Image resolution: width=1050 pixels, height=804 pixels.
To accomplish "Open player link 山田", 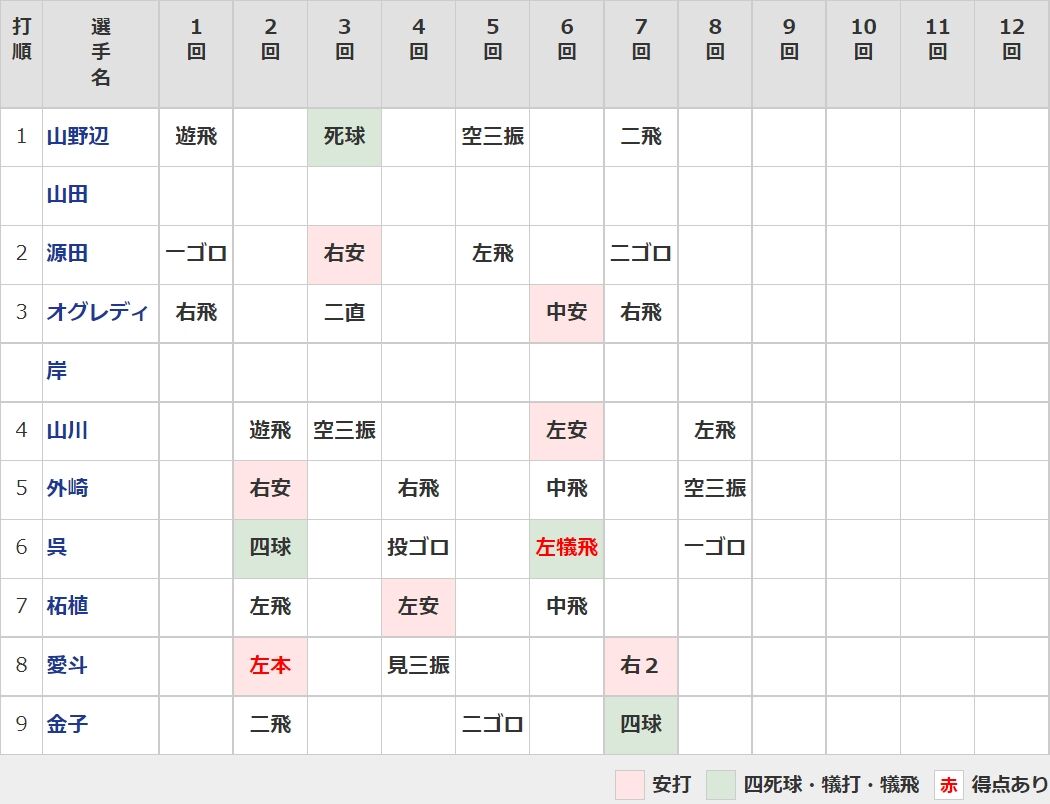I will (x=67, y=195).
